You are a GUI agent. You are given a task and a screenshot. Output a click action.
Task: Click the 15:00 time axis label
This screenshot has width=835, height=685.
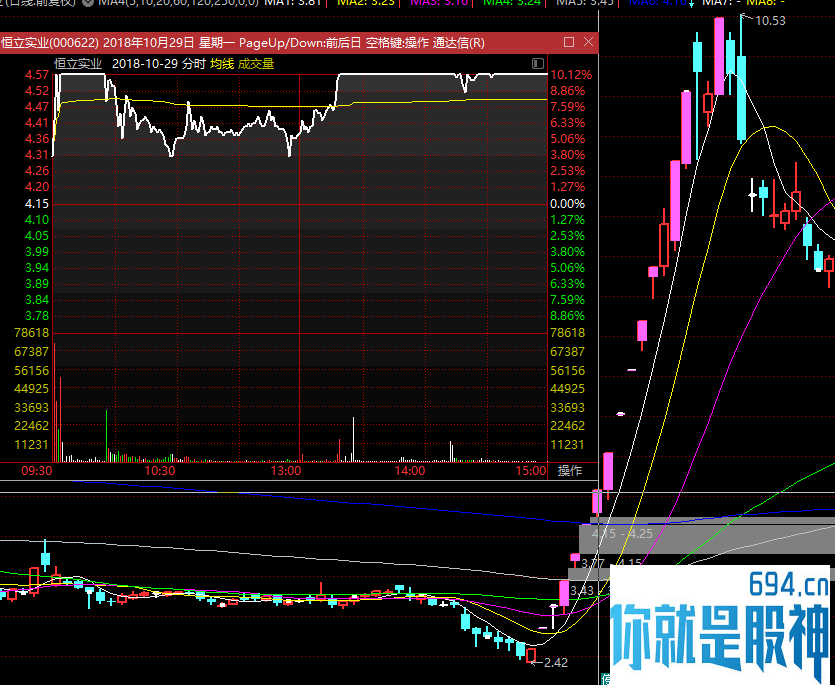point(531,471)
